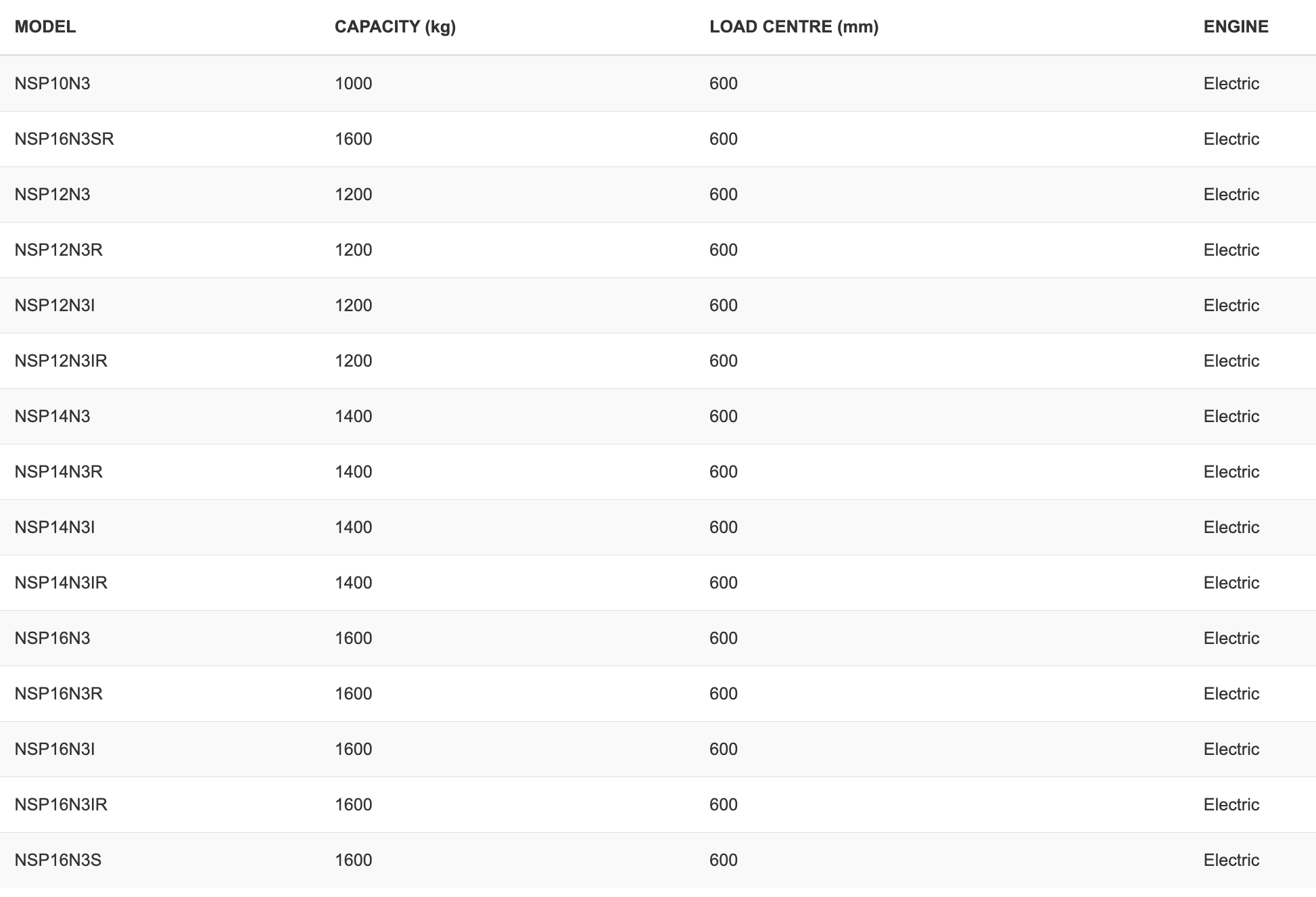
Task: Select the NSP14N3 row label
Action: point(52,416)
